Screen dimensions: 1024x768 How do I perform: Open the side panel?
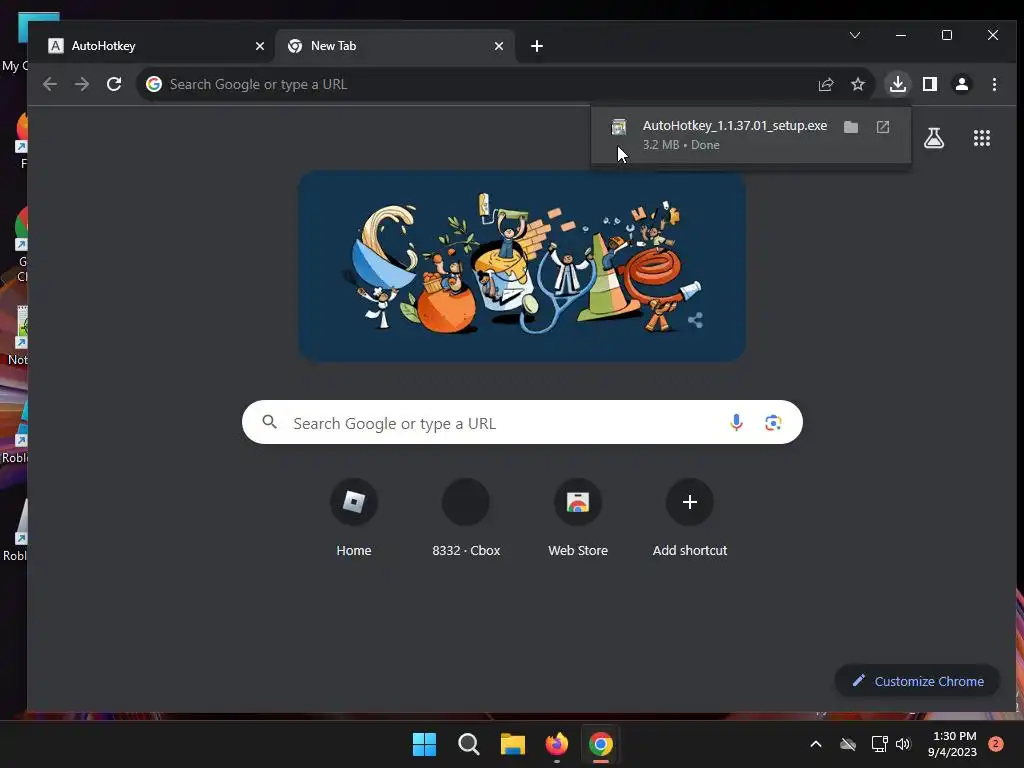pyautogui.click(x=929, y=84)
